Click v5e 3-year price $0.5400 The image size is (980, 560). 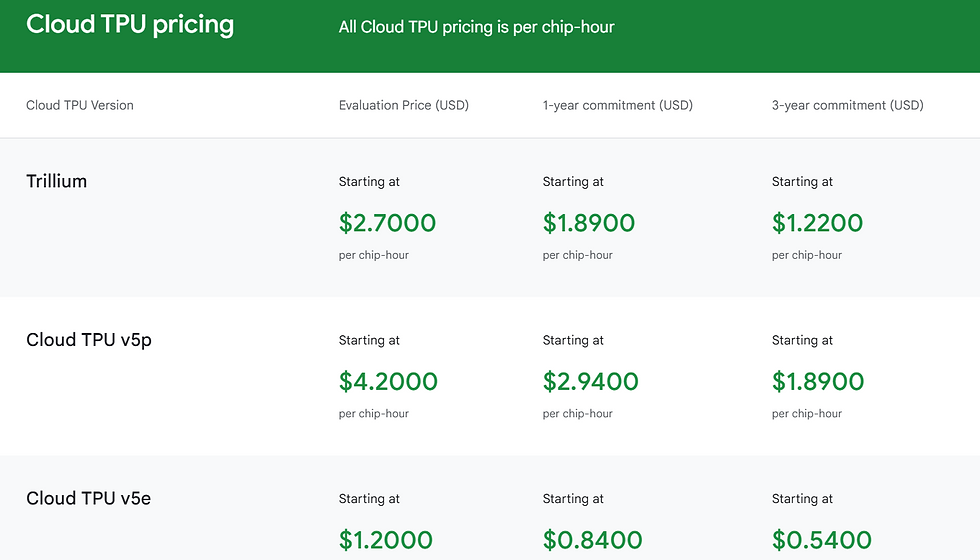[x=822, y=540]
